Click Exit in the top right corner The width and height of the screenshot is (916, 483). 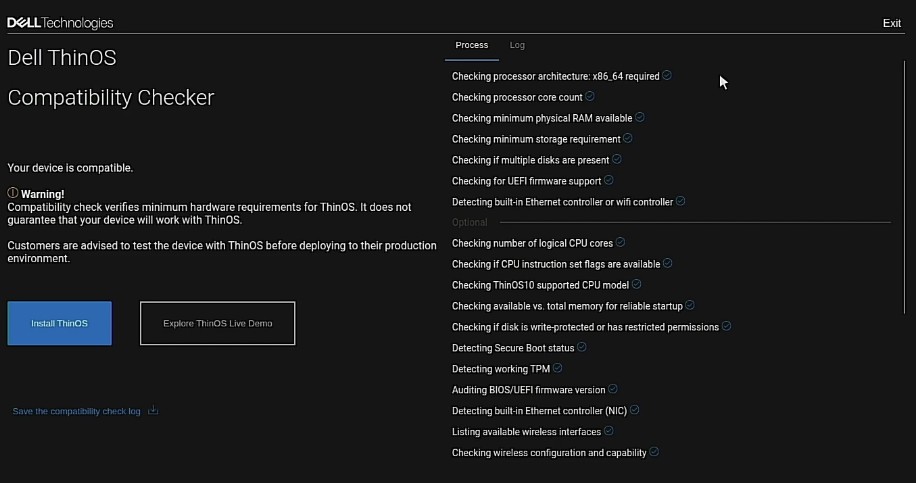[x=891, y=23]
